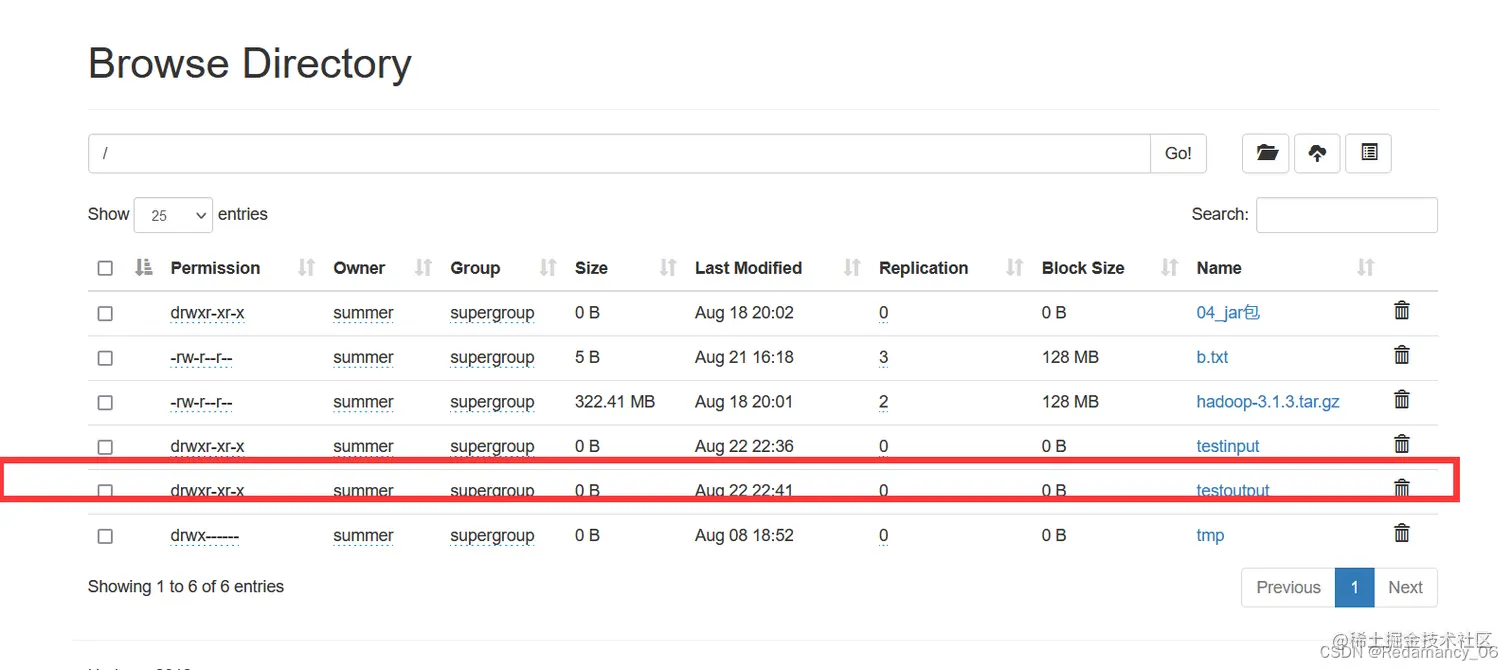The width and height of the screenshot is (1512, 670).
Task: Click permission drwxr-xr-x of 04_jar包 row
Action: click(207, 312)
